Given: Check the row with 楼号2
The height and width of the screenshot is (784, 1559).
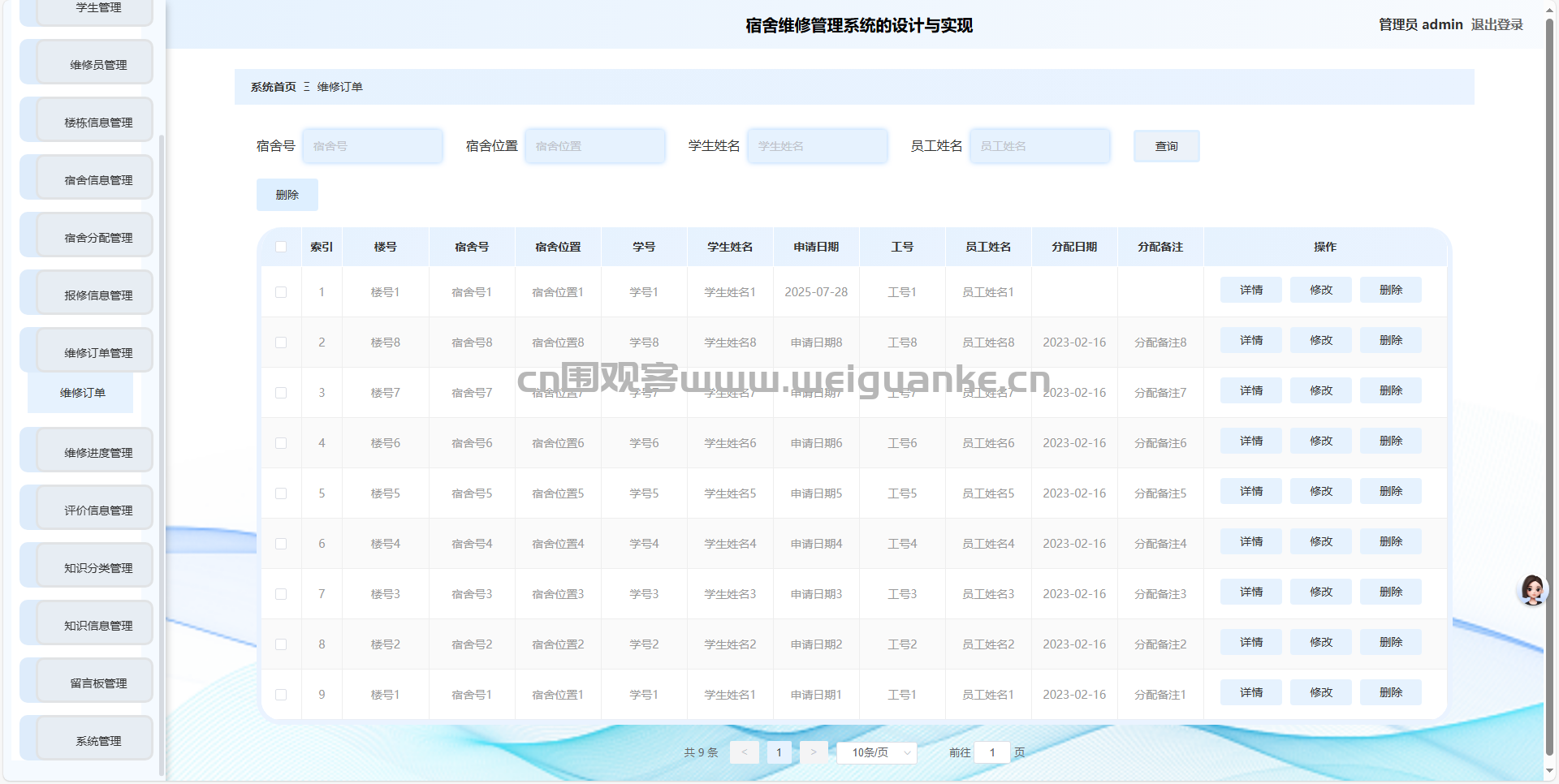Looking at the screenshot, I should (x=281, y=644).
